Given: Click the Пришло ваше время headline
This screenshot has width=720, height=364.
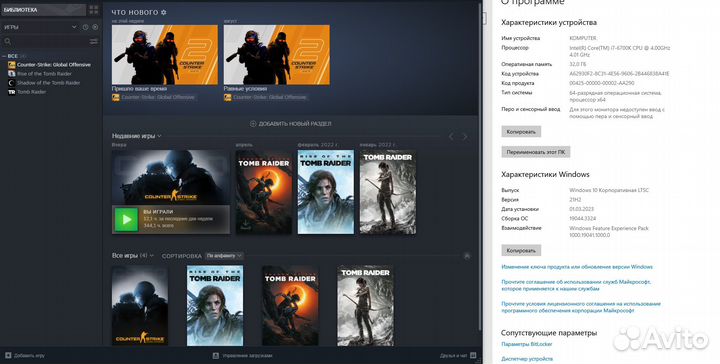Looking at the screenshot, I should (139, 89).
